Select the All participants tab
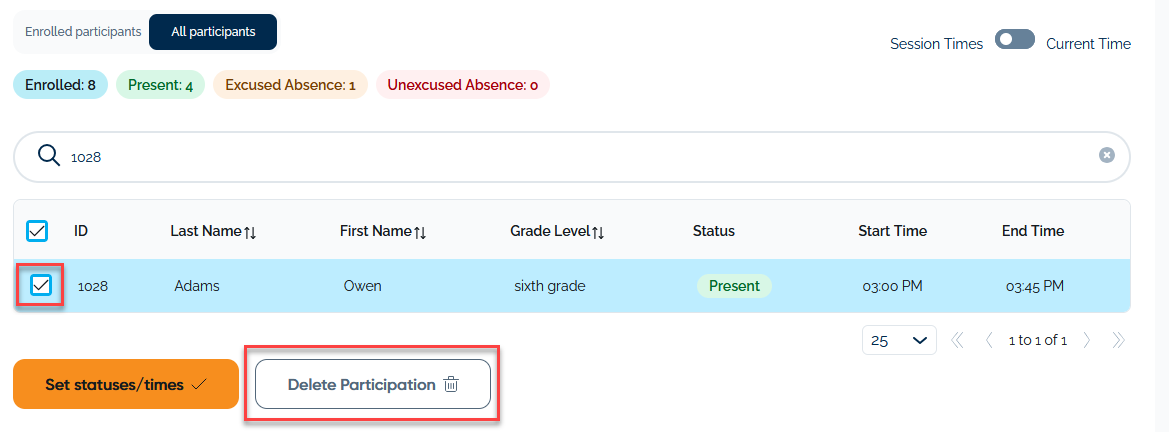1169x432 pixels. click(x=212, y=32)
